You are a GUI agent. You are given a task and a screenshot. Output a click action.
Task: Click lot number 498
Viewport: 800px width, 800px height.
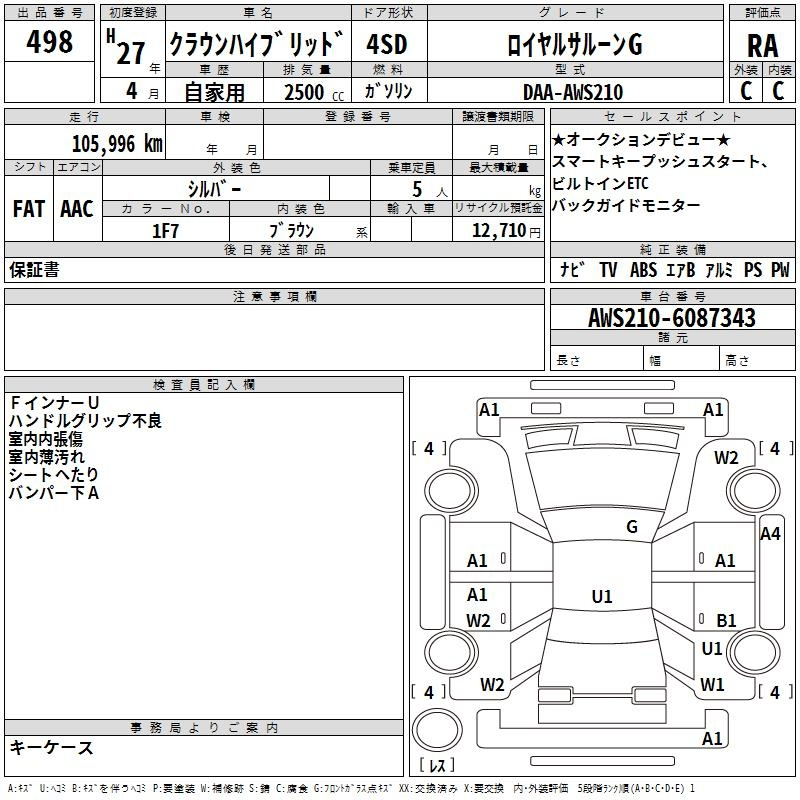point(50,42)
